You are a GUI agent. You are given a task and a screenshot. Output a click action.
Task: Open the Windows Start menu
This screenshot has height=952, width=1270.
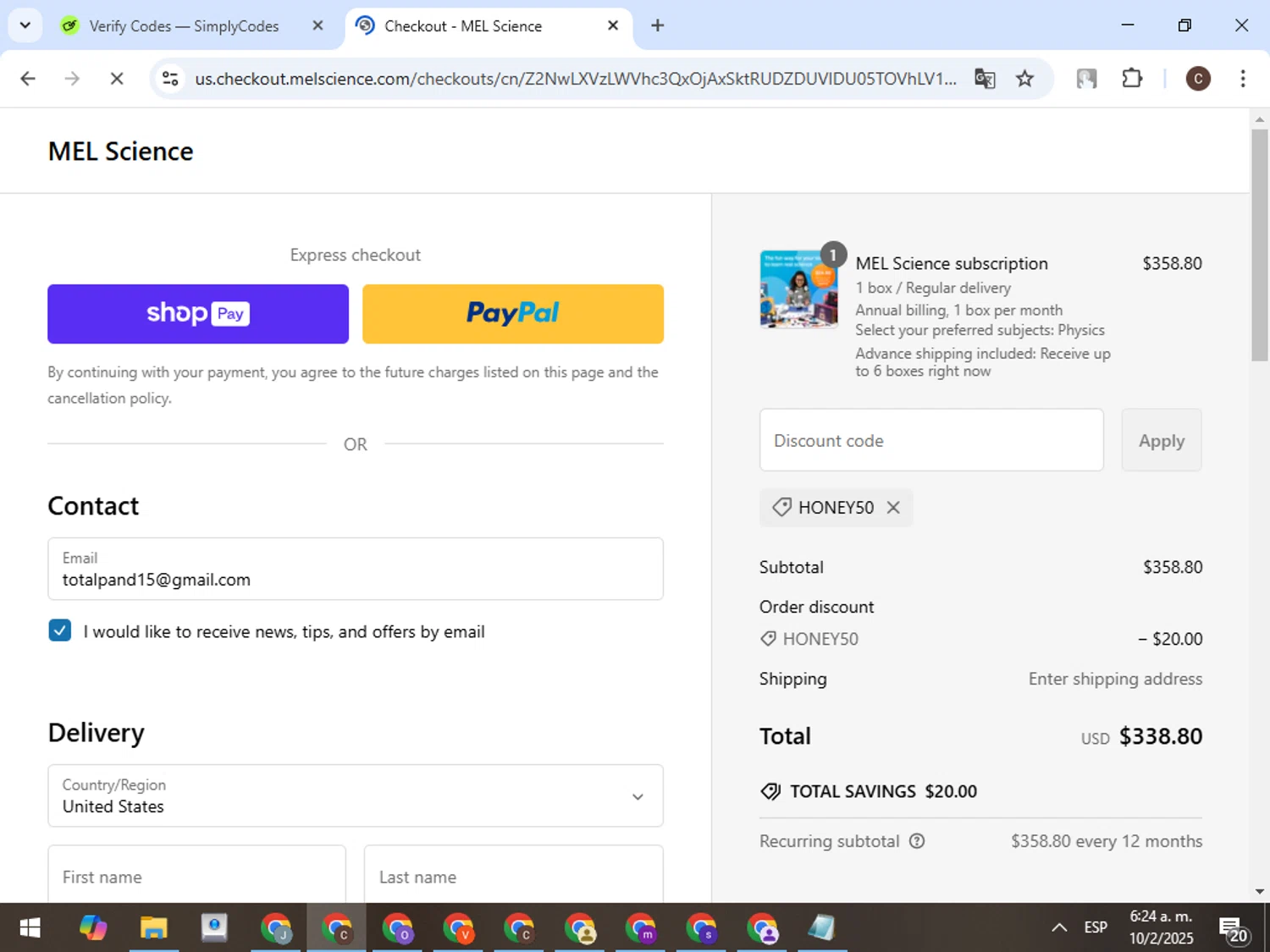click(x=30, y=928)
